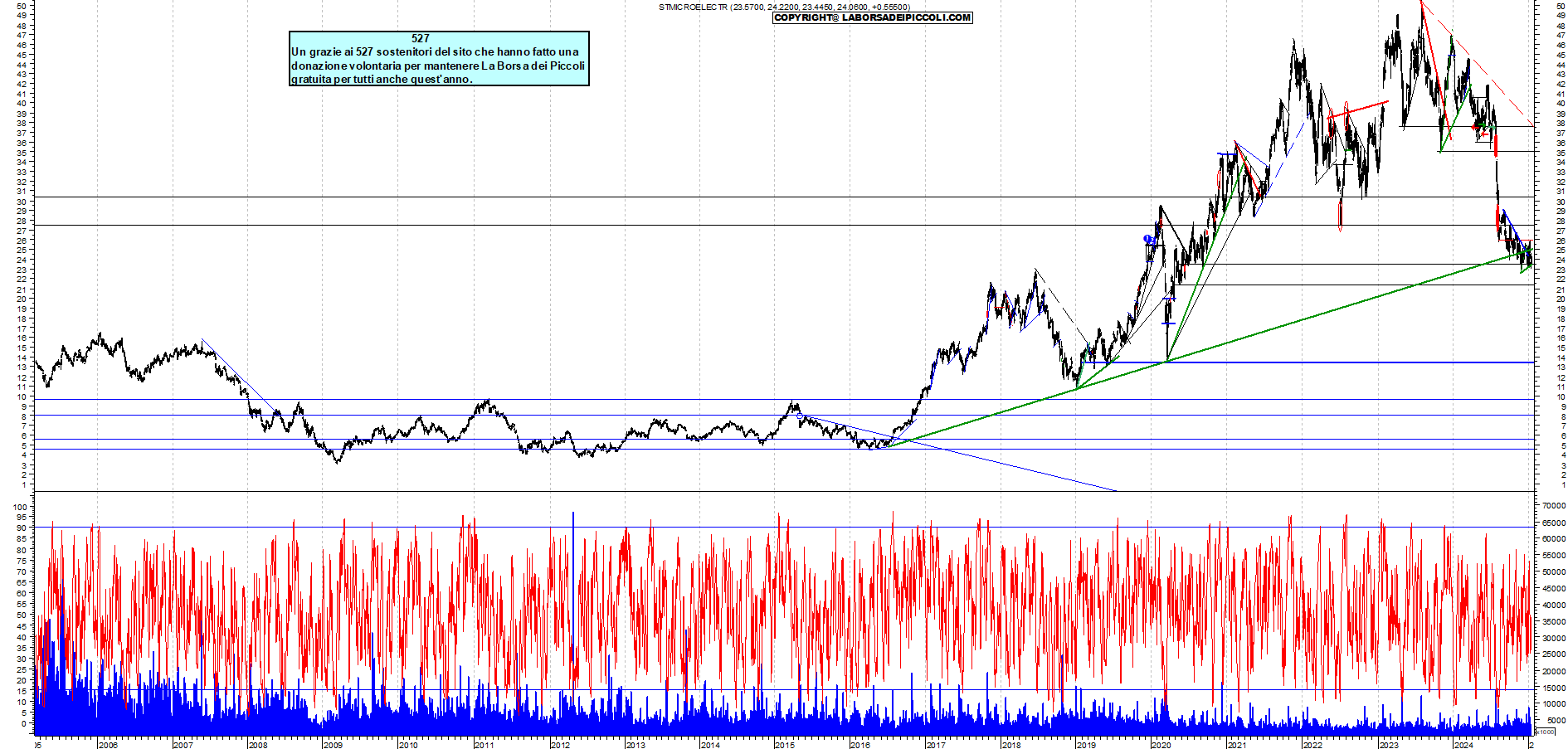Click the 55000 volume scale value
This screenshot has width=1568, height=749.
point(1553,556)
